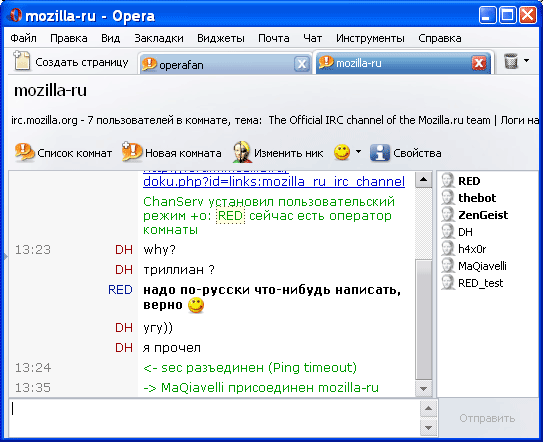Click the RED sender nick in chat

tap(120, 290)
